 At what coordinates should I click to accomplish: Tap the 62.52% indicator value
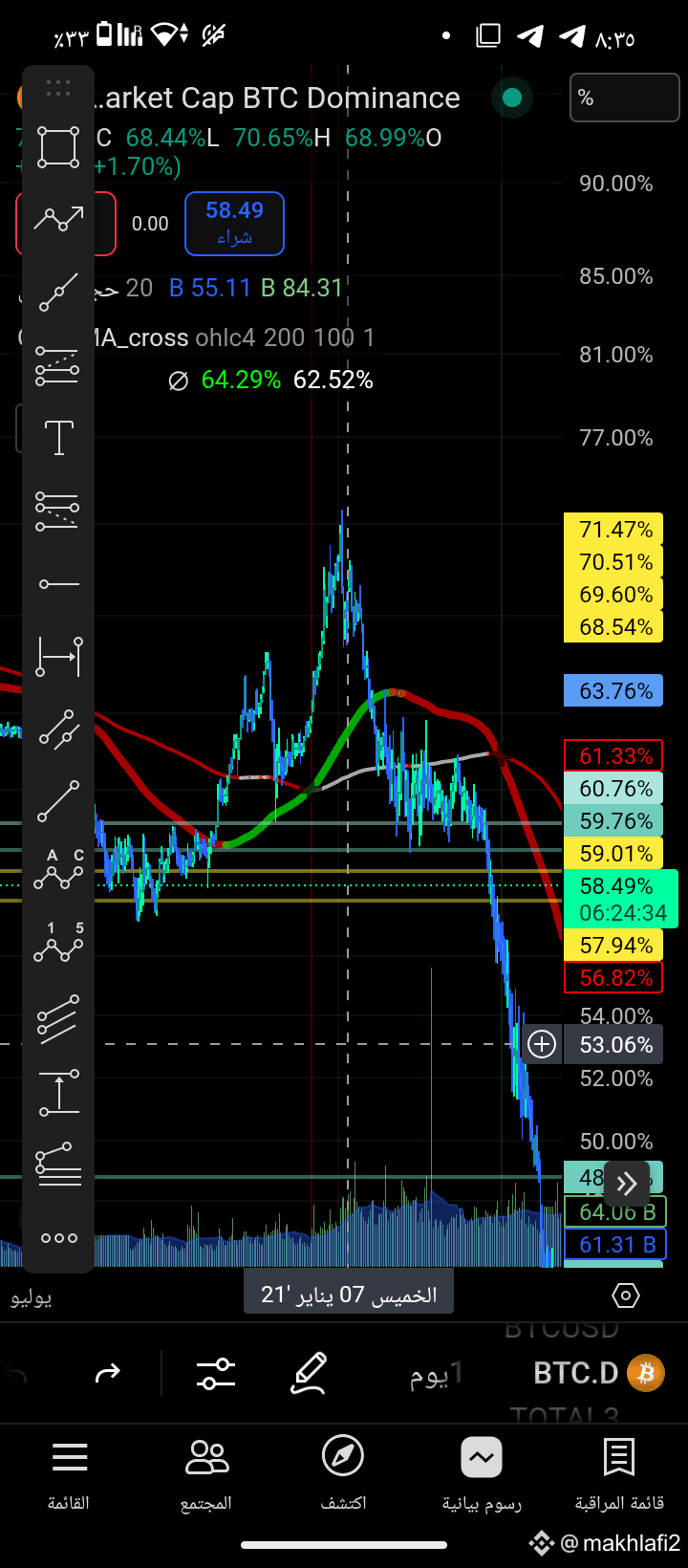[333, 381]
